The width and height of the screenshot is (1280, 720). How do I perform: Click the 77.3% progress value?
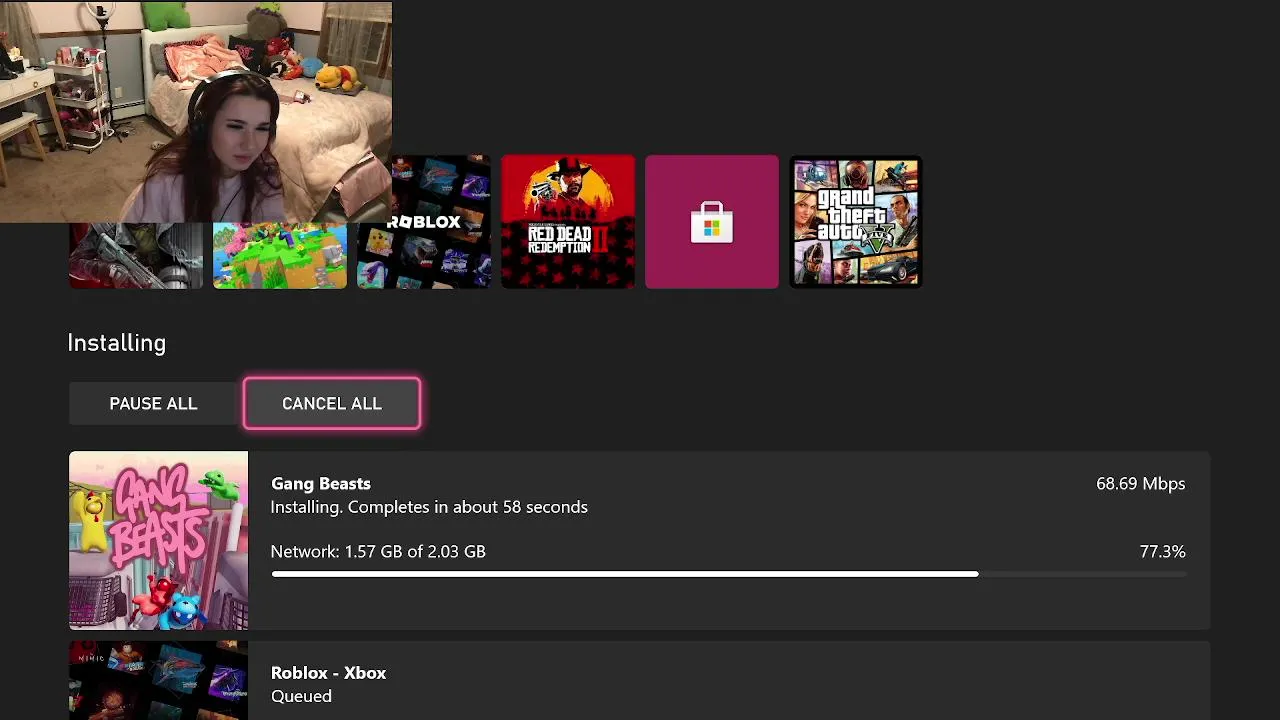click(x=1162, y=552)
